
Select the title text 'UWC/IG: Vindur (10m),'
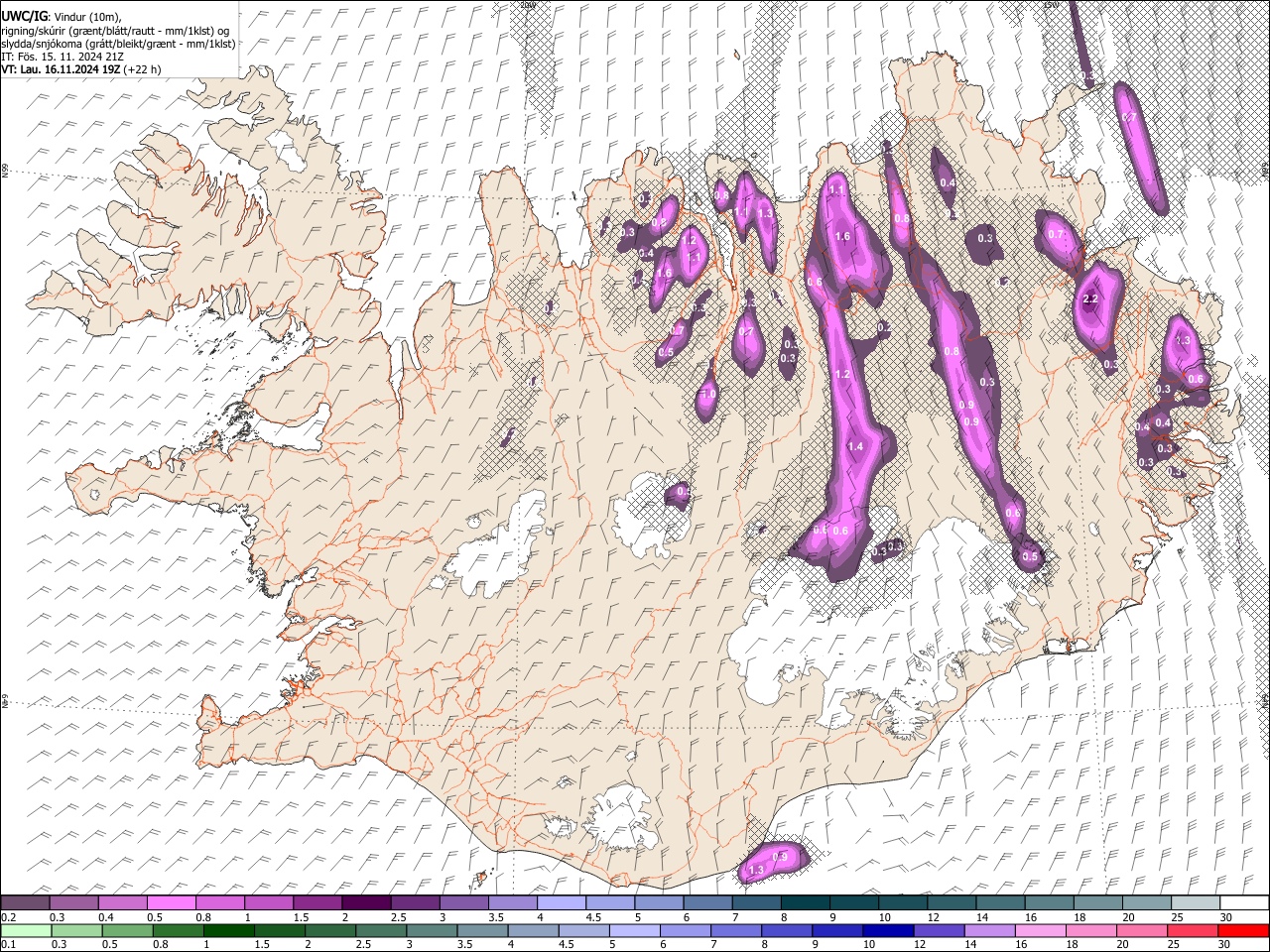[61, 16]
